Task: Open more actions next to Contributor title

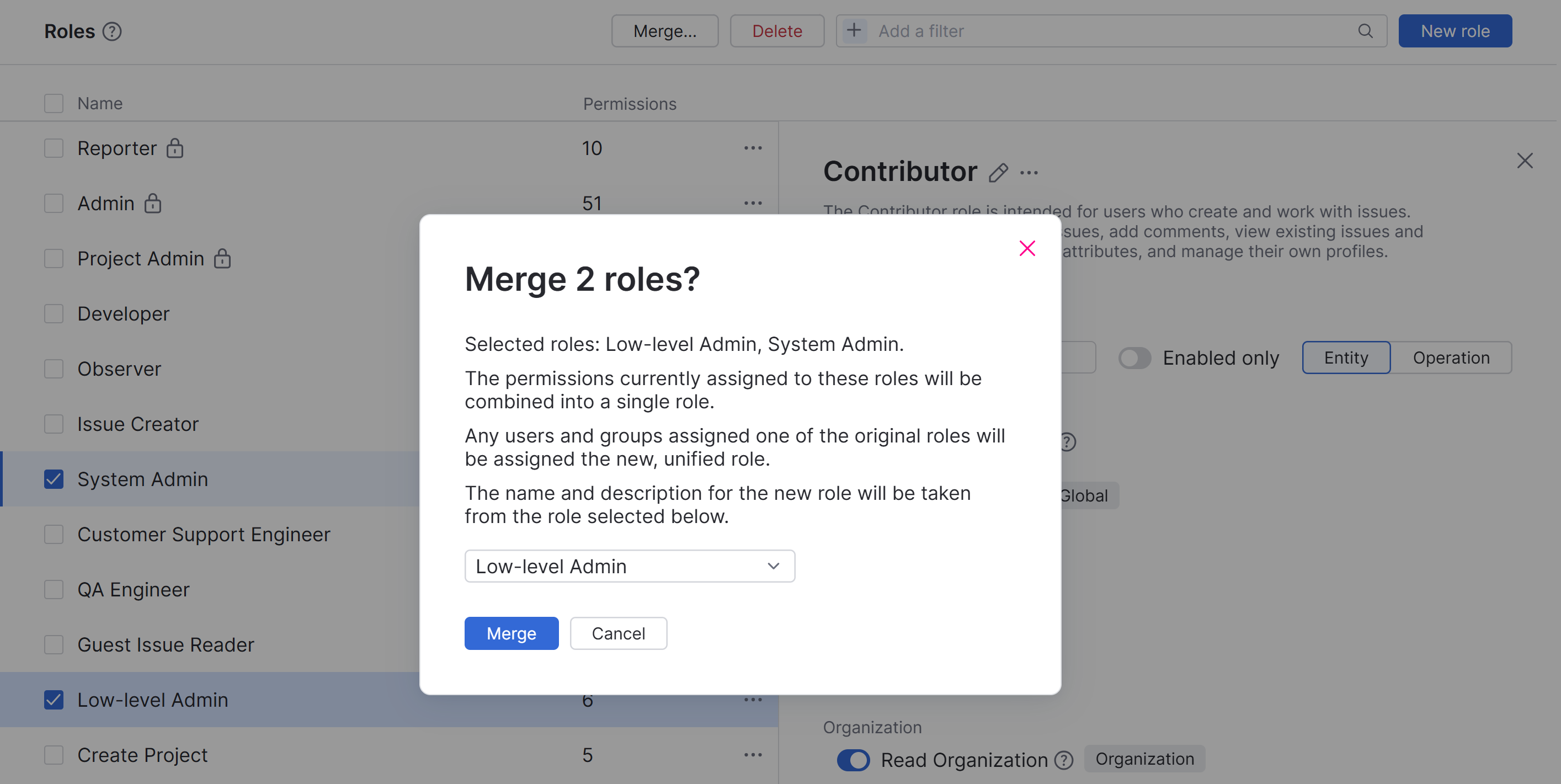Action: 1029,173
